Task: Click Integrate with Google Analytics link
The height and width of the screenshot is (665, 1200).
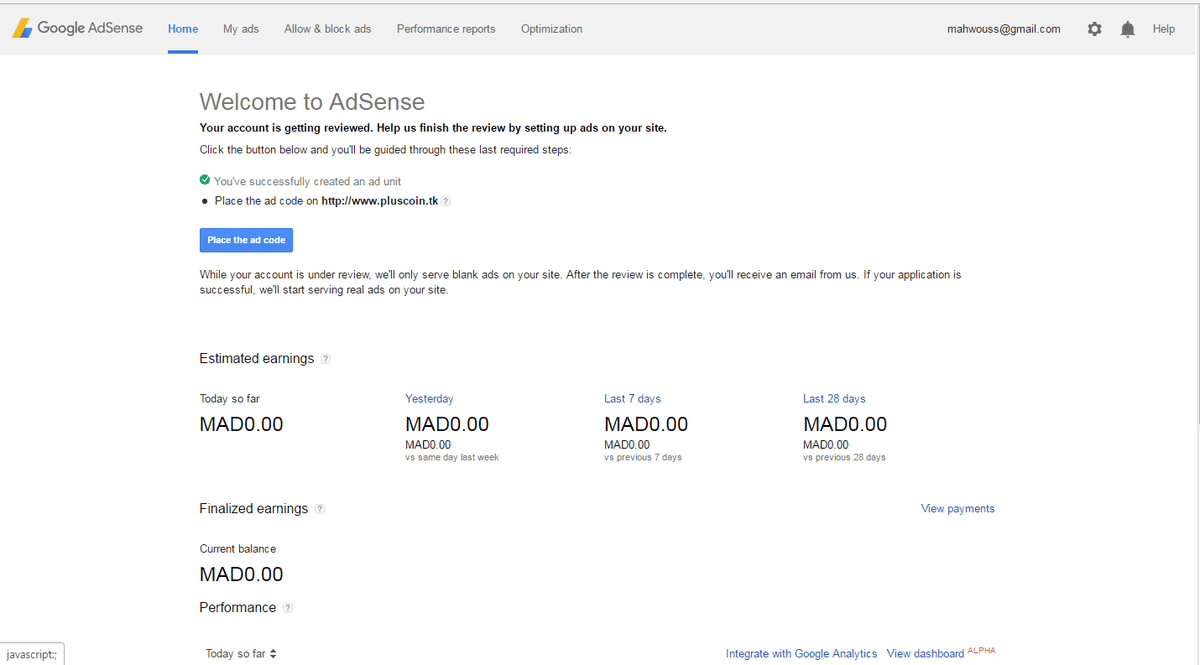Action: click(801, 654)
